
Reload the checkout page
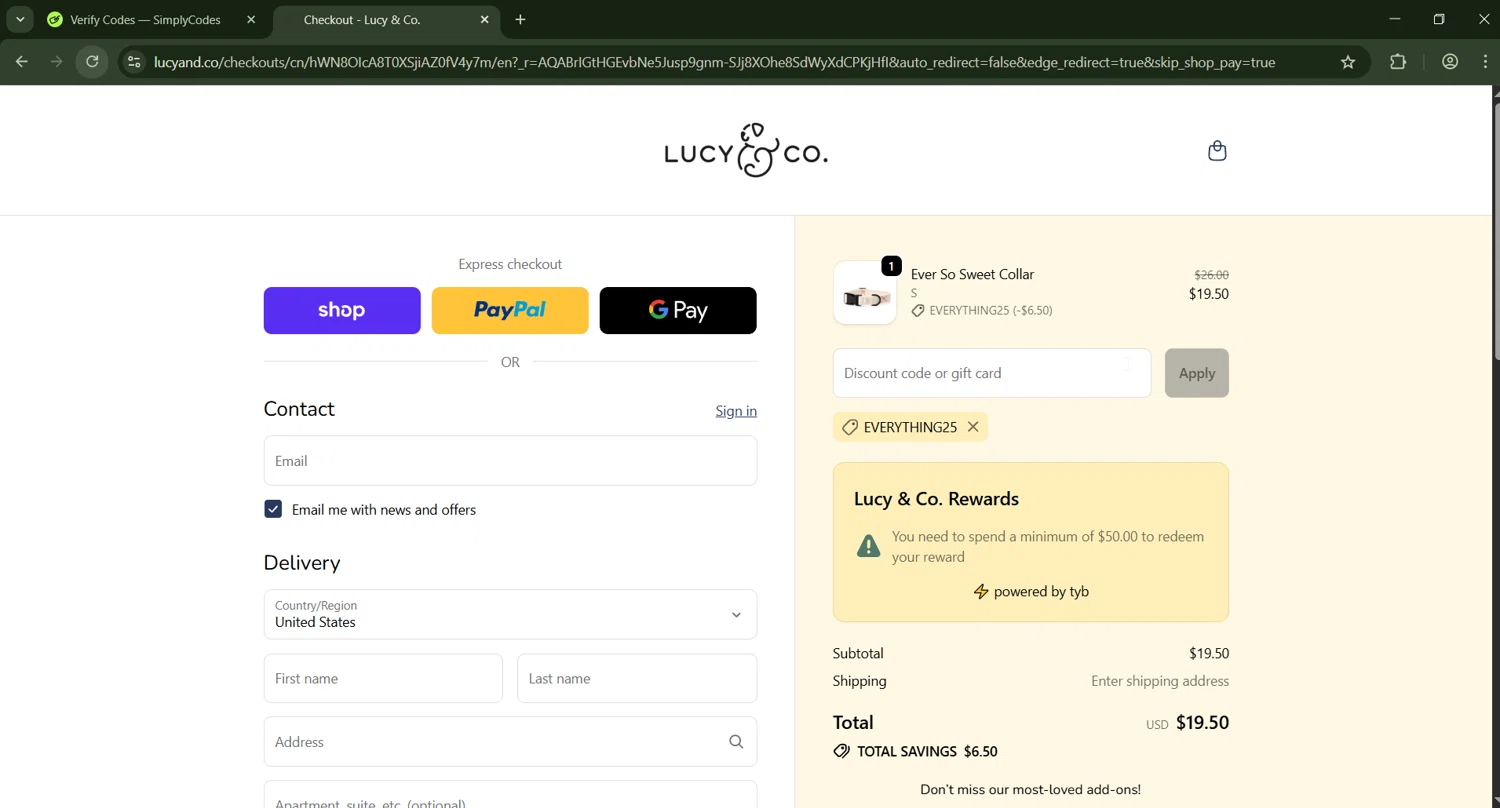(92, 62)
